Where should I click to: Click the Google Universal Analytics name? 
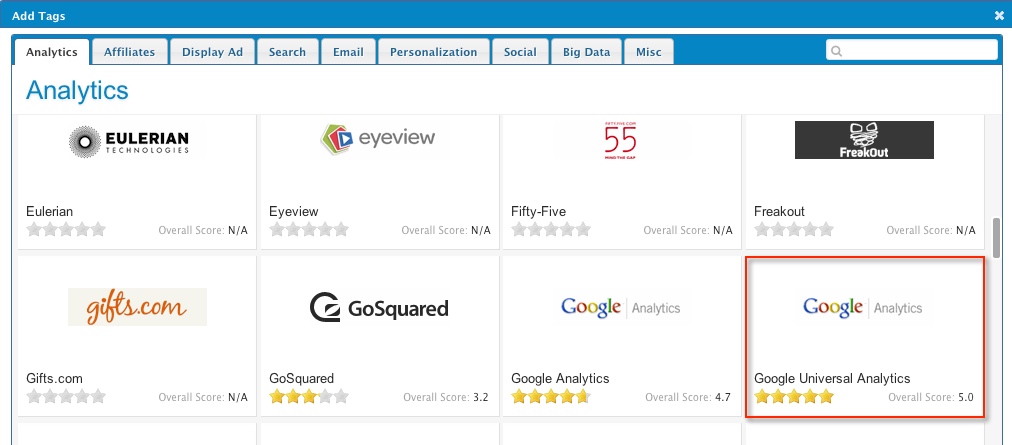[x=833, y=378]
